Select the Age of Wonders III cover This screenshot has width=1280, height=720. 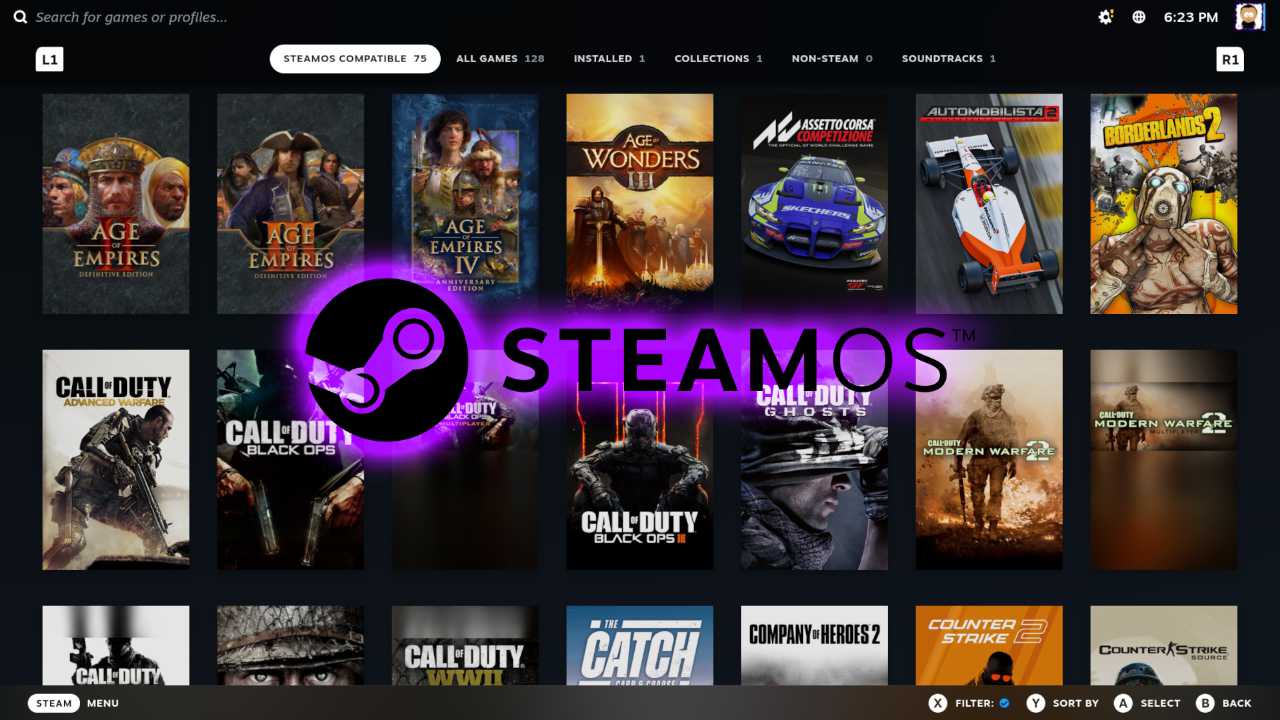[640, 204]
